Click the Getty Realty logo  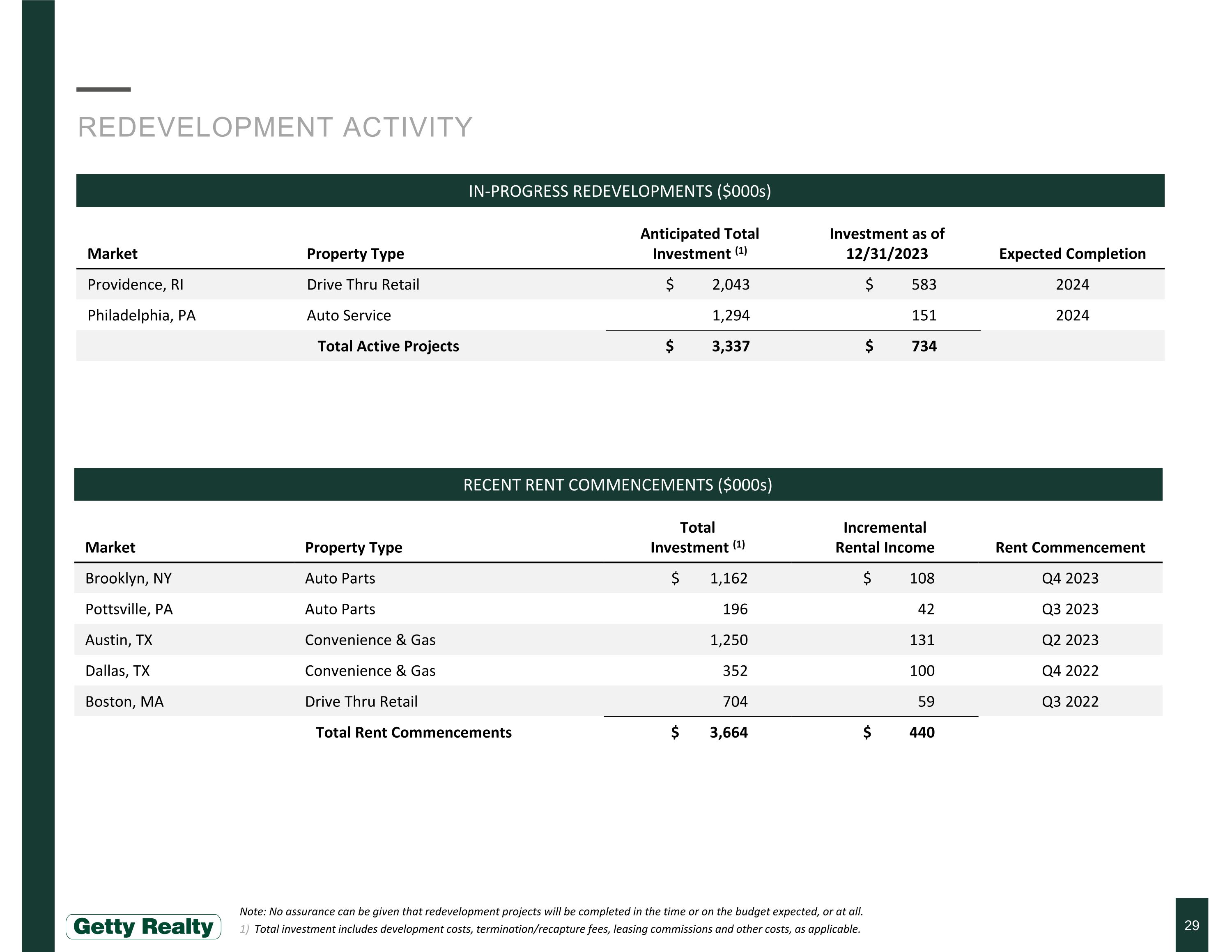(x=143, y=926)
